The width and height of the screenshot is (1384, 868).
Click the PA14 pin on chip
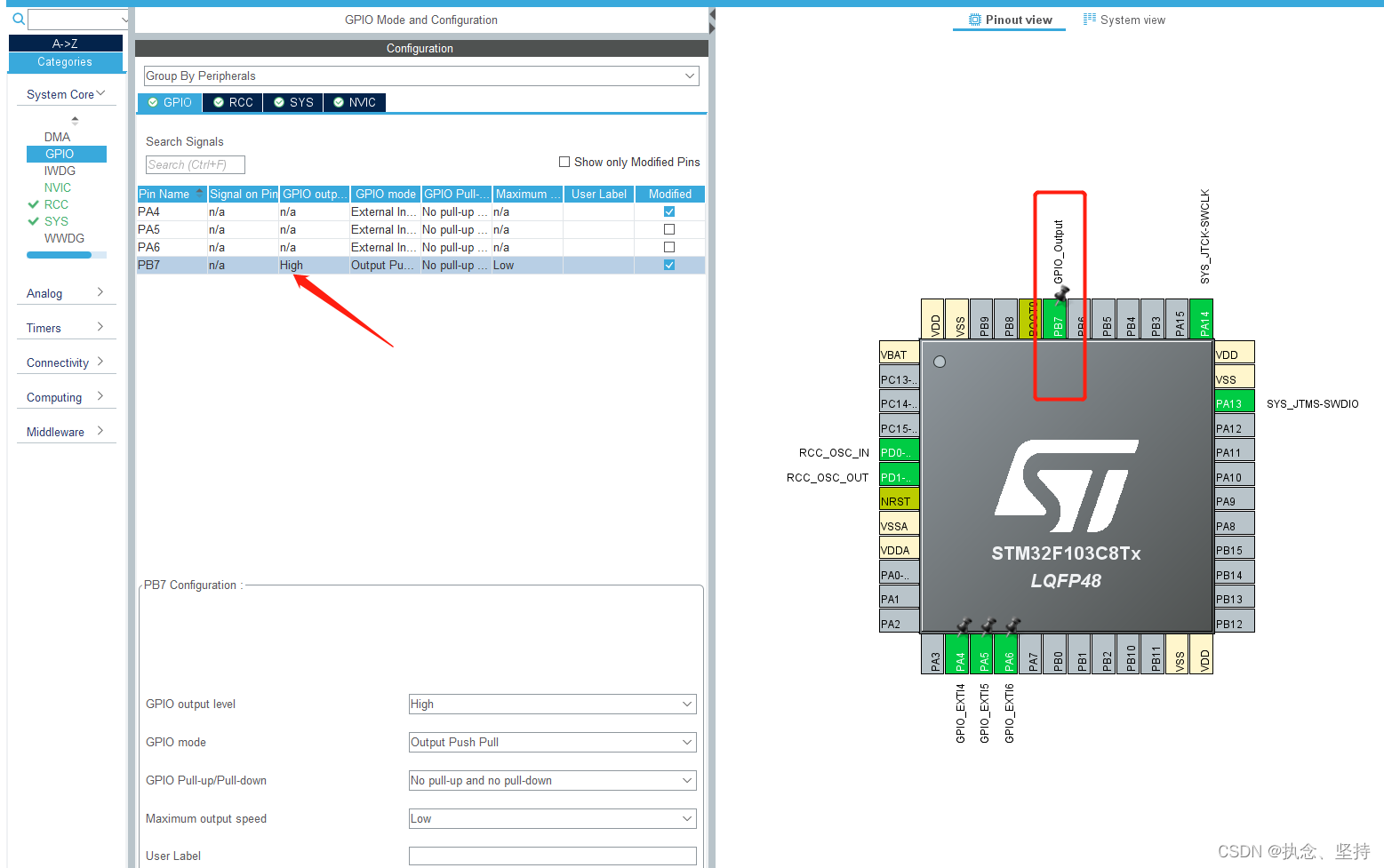(1202, 319)
